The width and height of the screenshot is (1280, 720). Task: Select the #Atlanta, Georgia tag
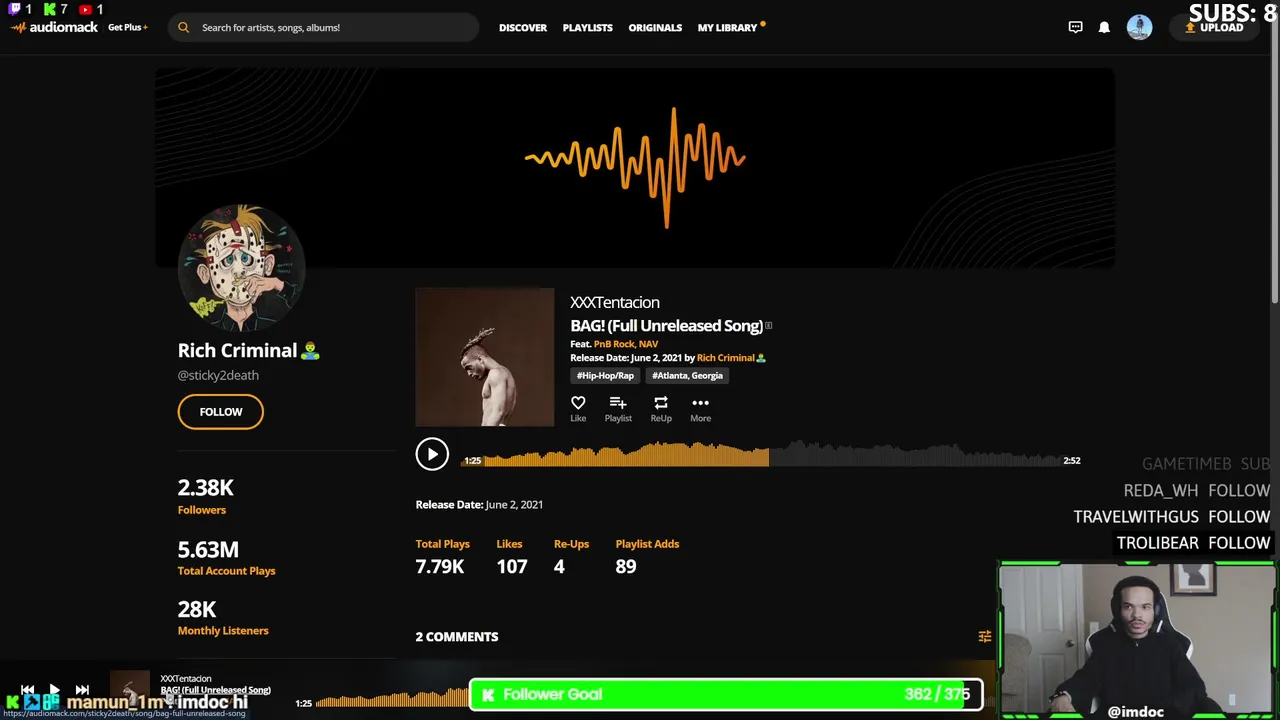click(x=687, y=376)
